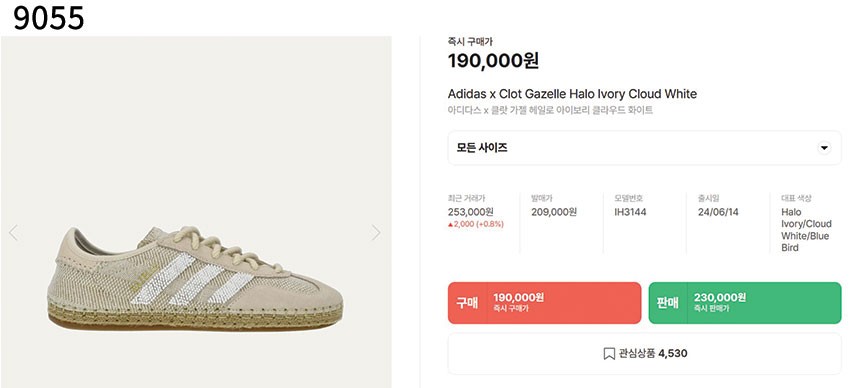Click the Gazelle shoe product image
This screenshot has width=860, height=388.
click(195, 277)
